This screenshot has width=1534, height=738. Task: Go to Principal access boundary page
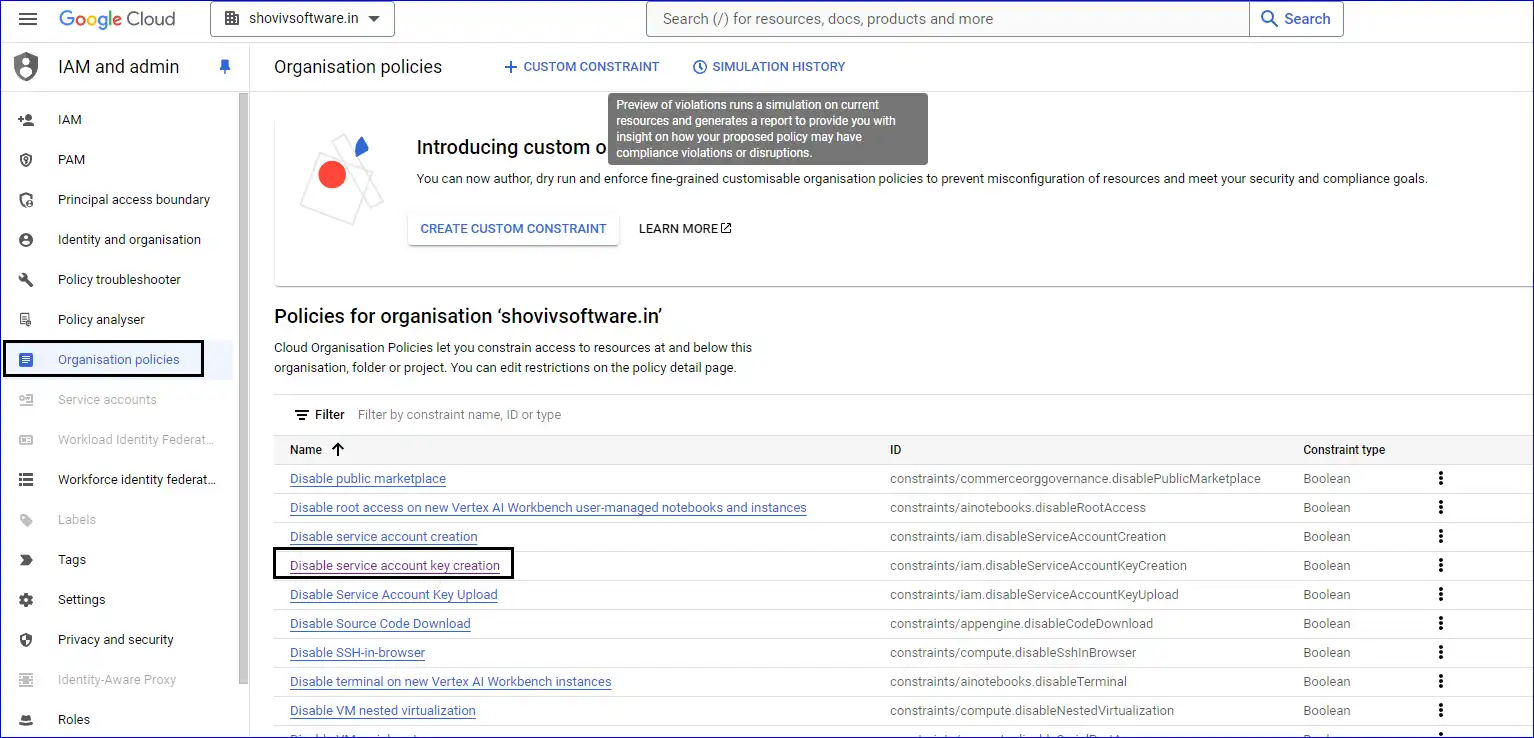(133, 200)
